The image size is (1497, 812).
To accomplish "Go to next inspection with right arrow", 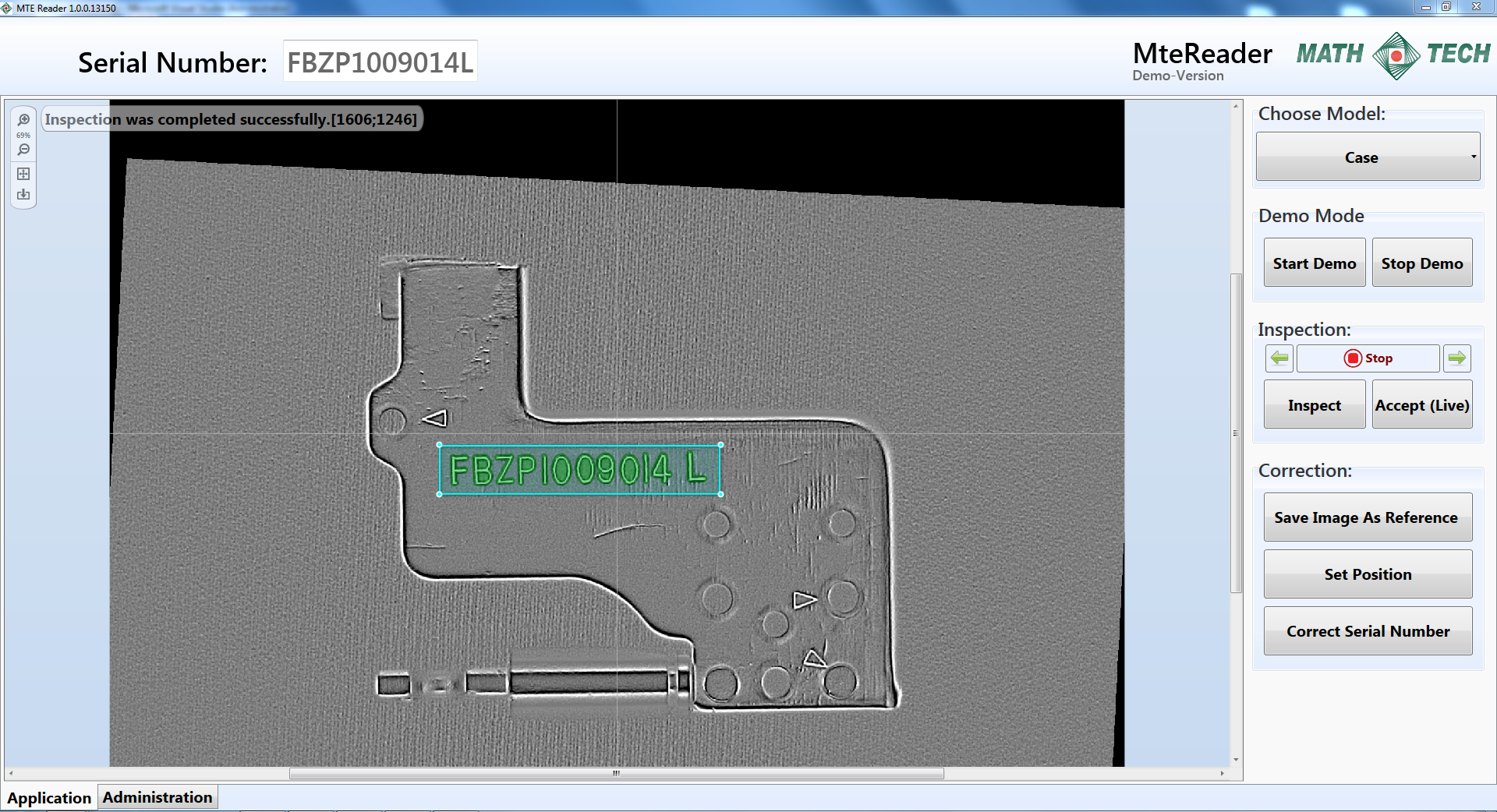I will point(1456,358).
